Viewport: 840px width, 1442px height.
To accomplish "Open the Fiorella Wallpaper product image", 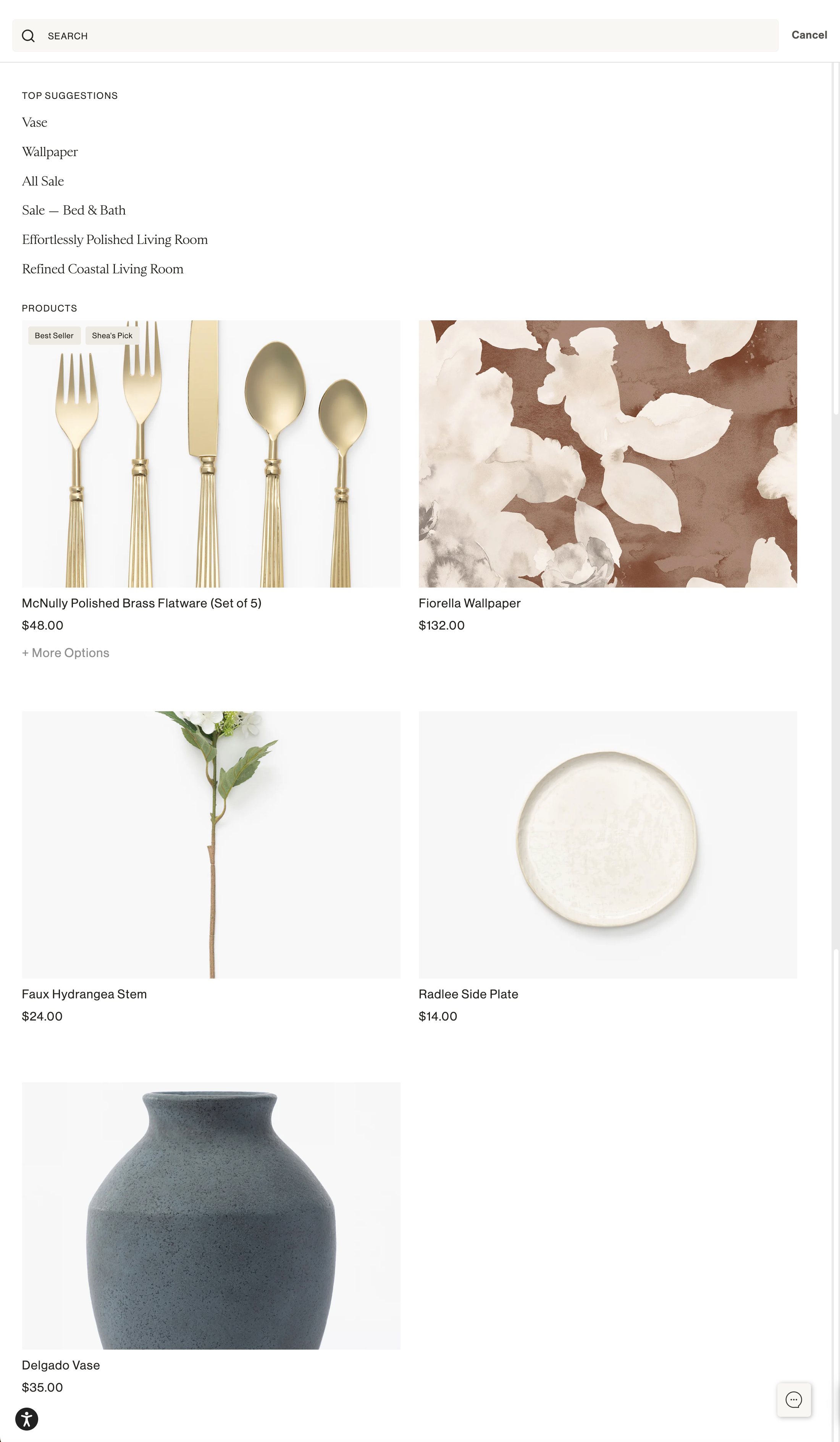I will click(608, 454).
